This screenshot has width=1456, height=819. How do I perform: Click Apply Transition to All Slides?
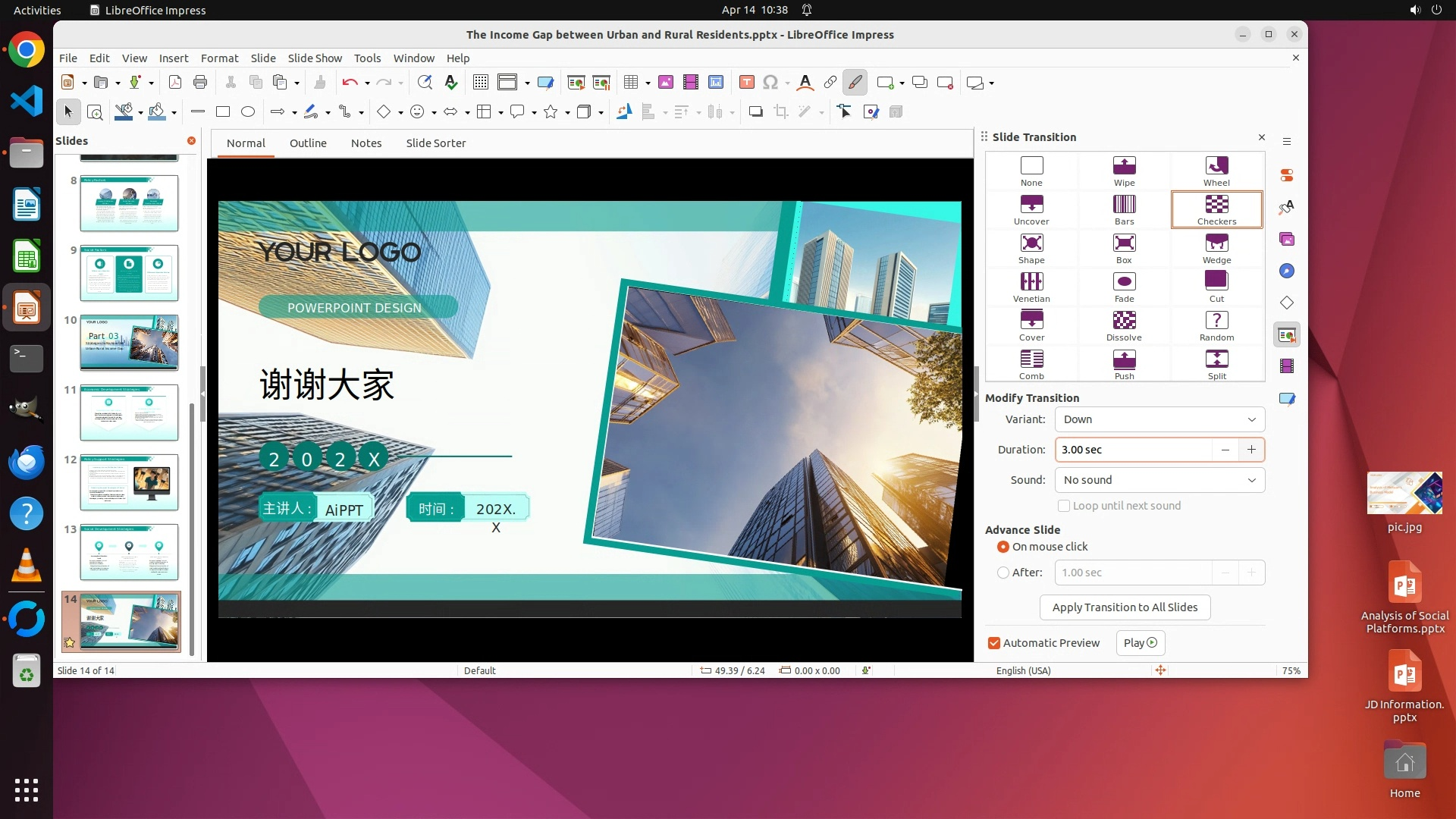pos(1125,607)
